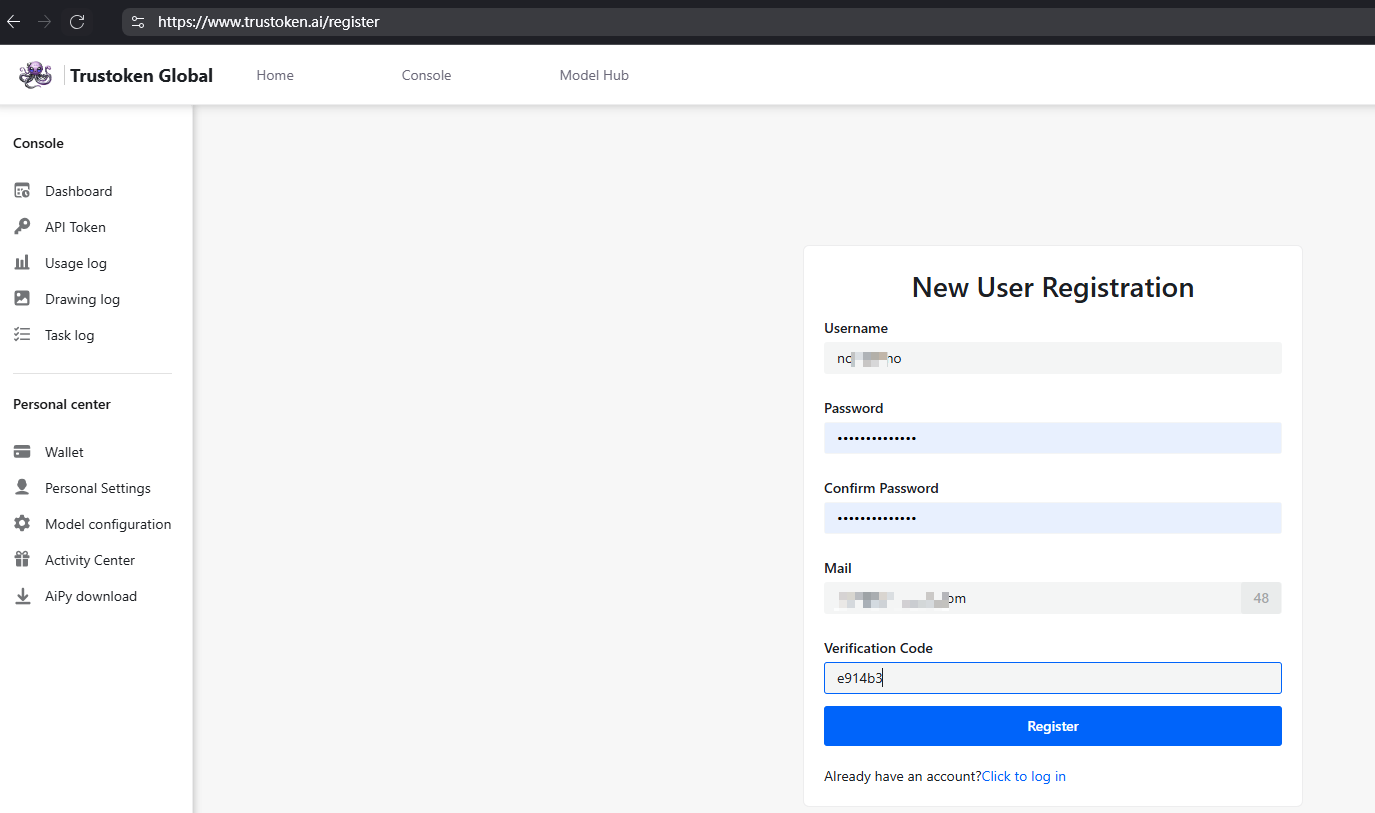The height and width of the screenshot is (813, 1375).
Task: Click the Personal Settings person icon
Action: coord(22,488)
